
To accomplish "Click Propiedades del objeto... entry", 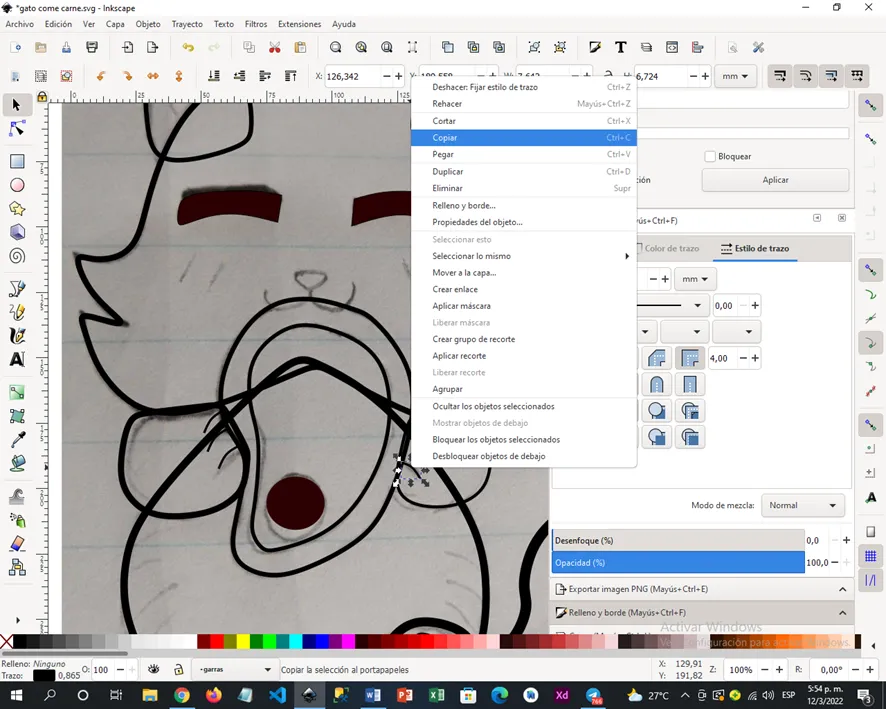I will coord(524,222).
